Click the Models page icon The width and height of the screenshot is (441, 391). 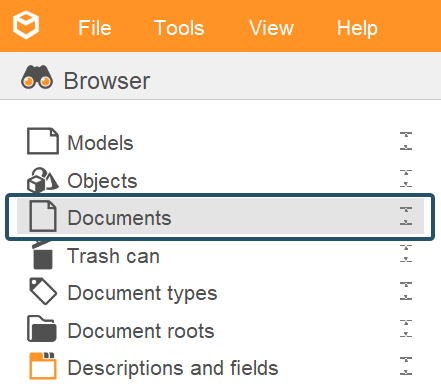click(43, 141)
